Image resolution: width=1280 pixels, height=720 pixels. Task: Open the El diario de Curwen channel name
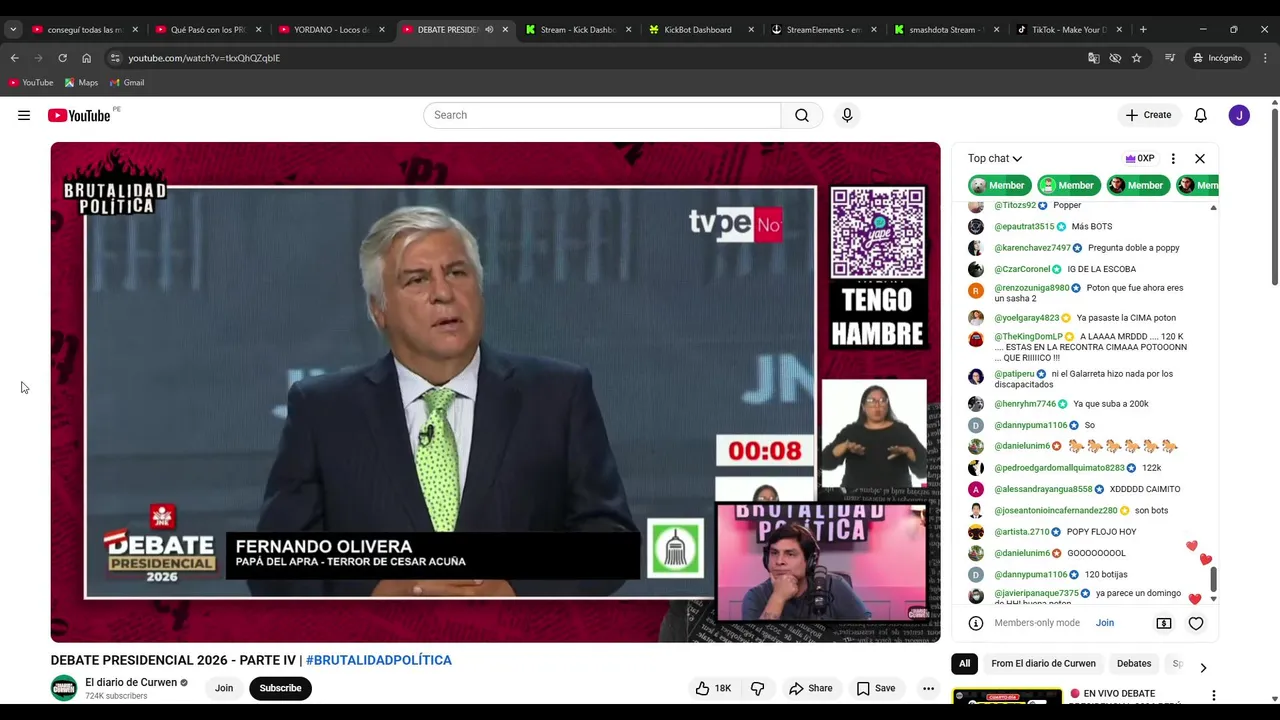tap(131, 682)
